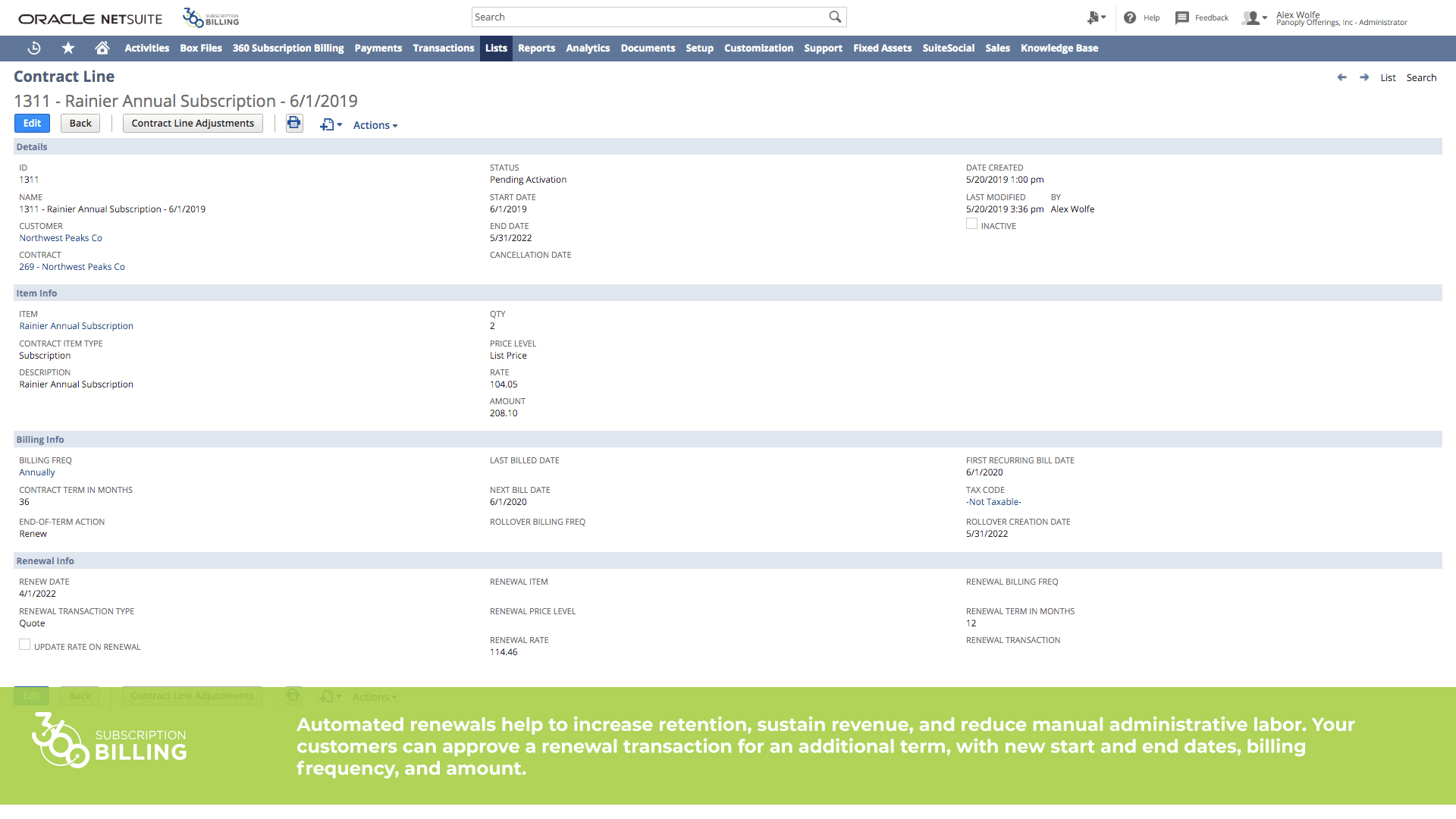Screen dimensions: 1456x819
Task: Open the Activities menu
Action: [x=146, y=48]
